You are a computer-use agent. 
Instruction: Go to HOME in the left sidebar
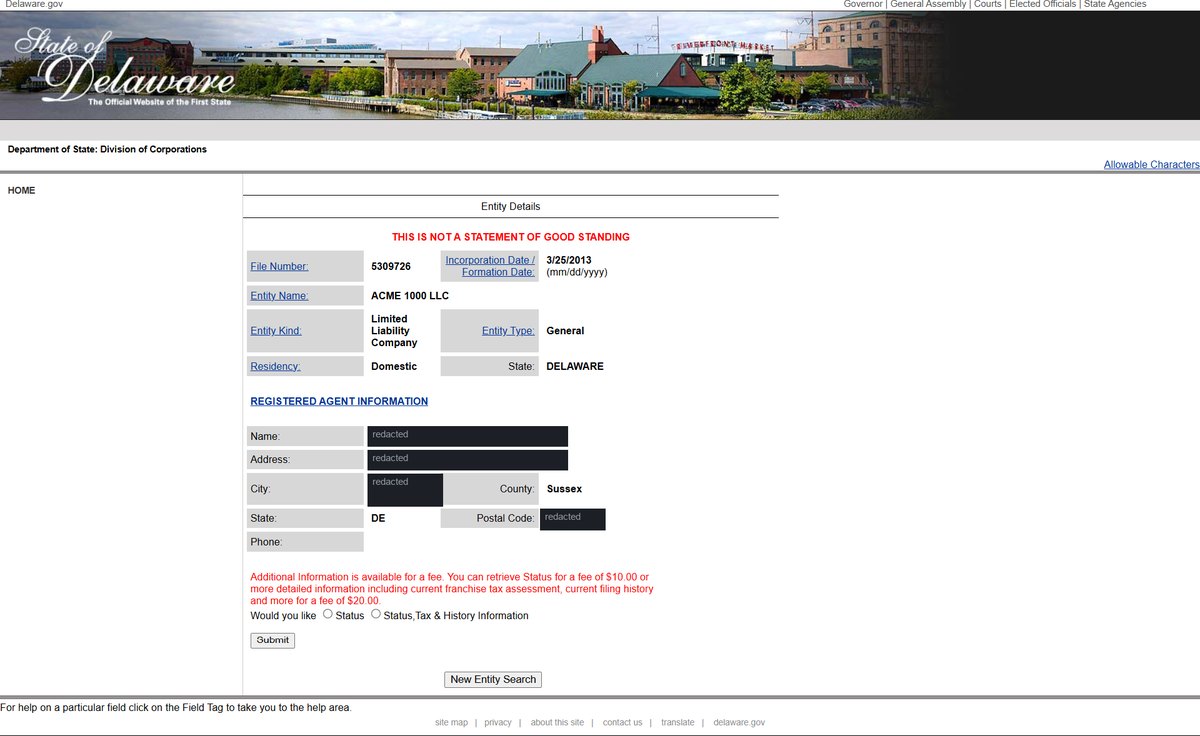(21, 190)
